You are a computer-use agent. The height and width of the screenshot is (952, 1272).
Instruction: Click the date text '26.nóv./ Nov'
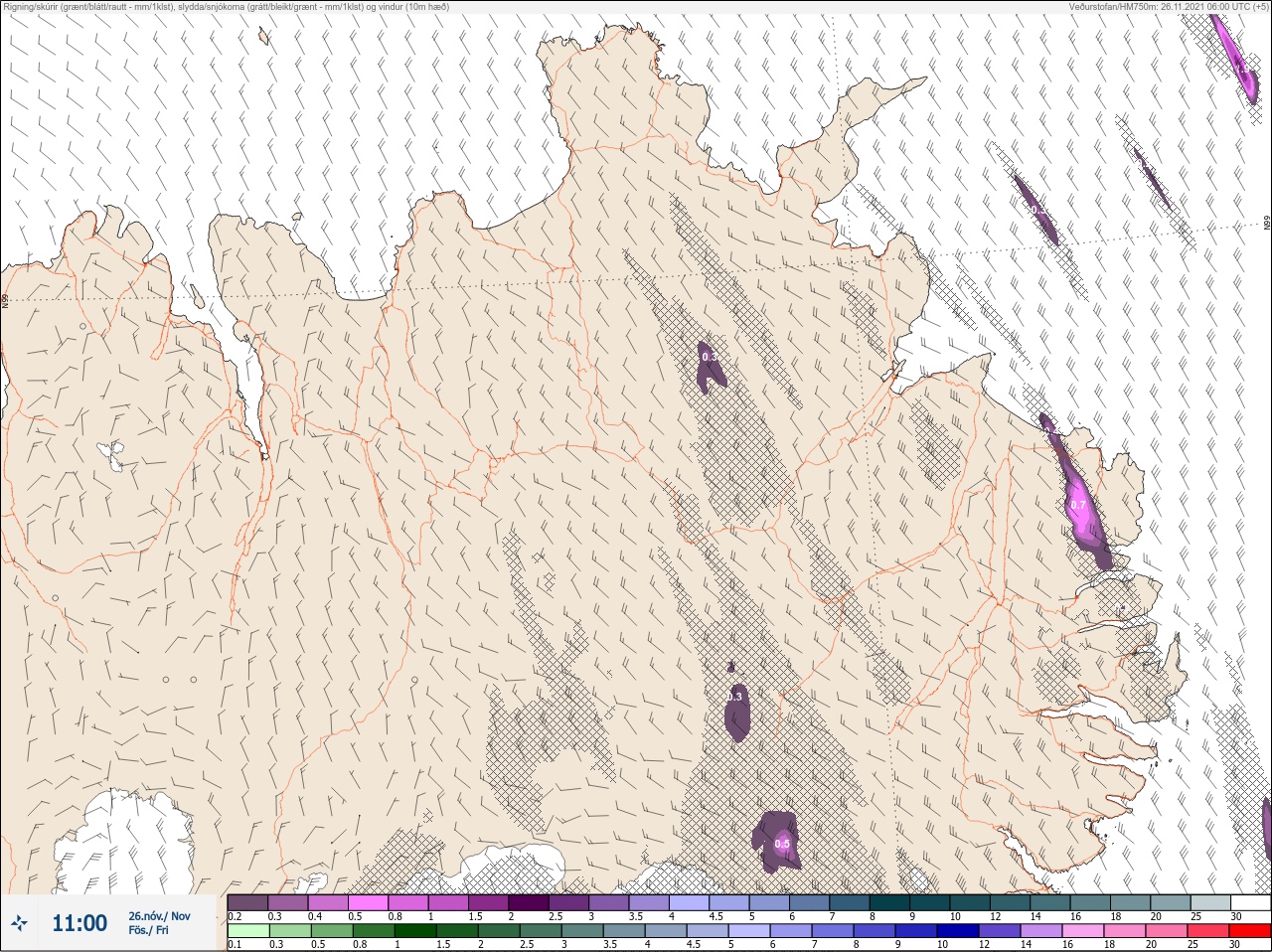[159, 916]
